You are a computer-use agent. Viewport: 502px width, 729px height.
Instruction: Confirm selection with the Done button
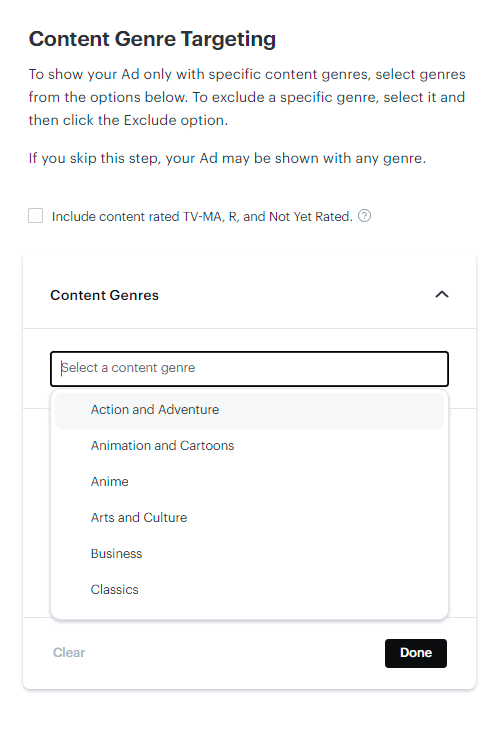(416, 653)
